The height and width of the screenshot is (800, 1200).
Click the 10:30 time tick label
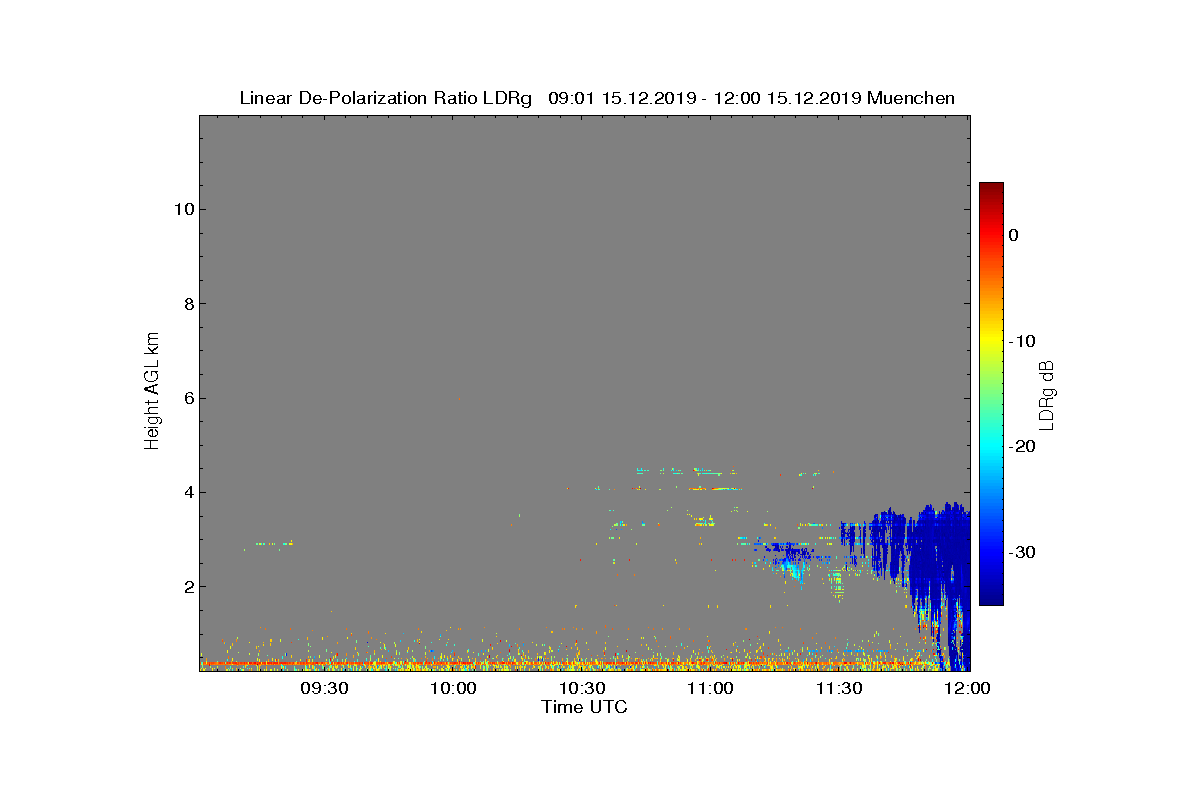[x=582, y=688]
